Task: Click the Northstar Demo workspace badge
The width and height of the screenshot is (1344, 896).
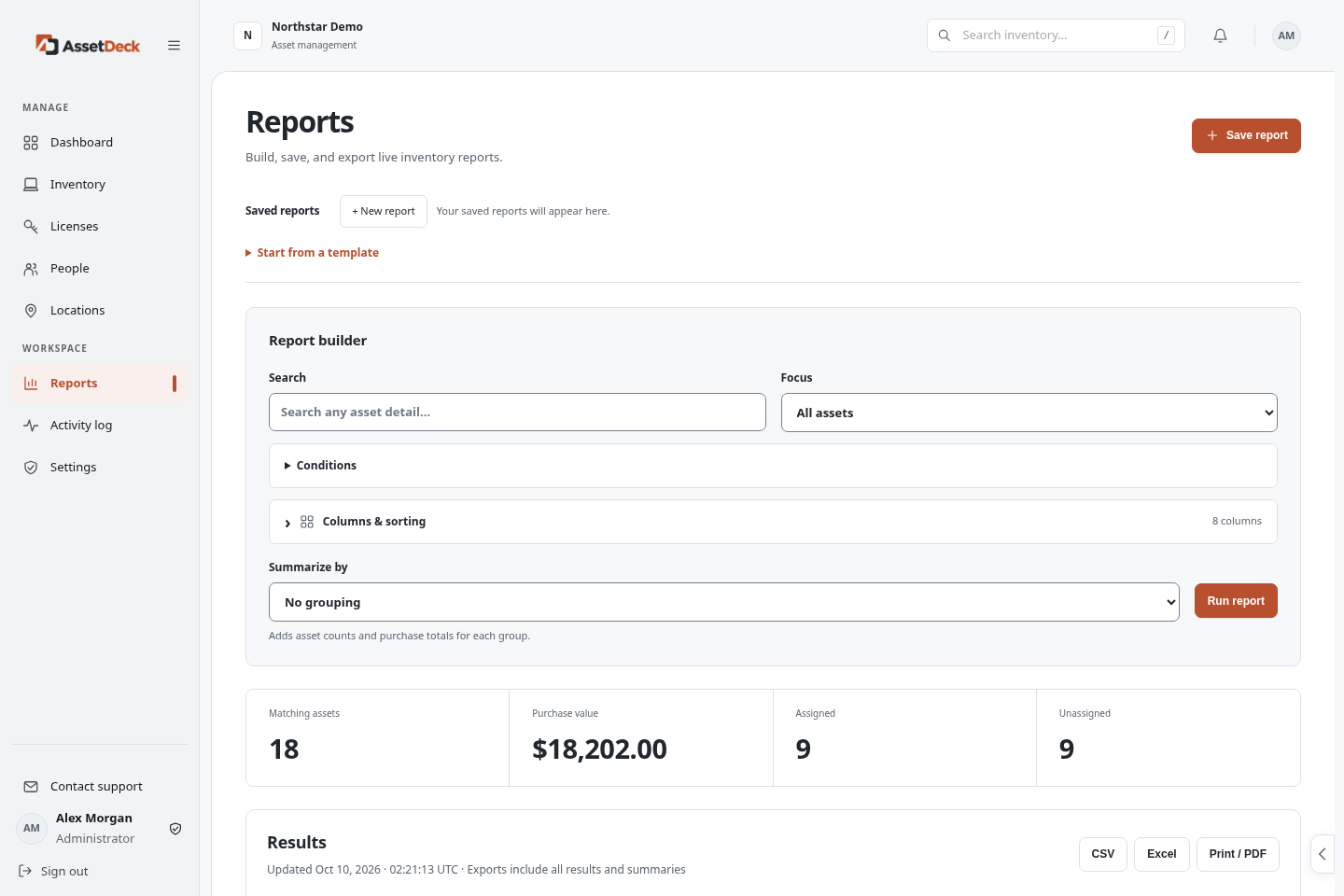Action: pyautogui.click(x=247, y=35)
